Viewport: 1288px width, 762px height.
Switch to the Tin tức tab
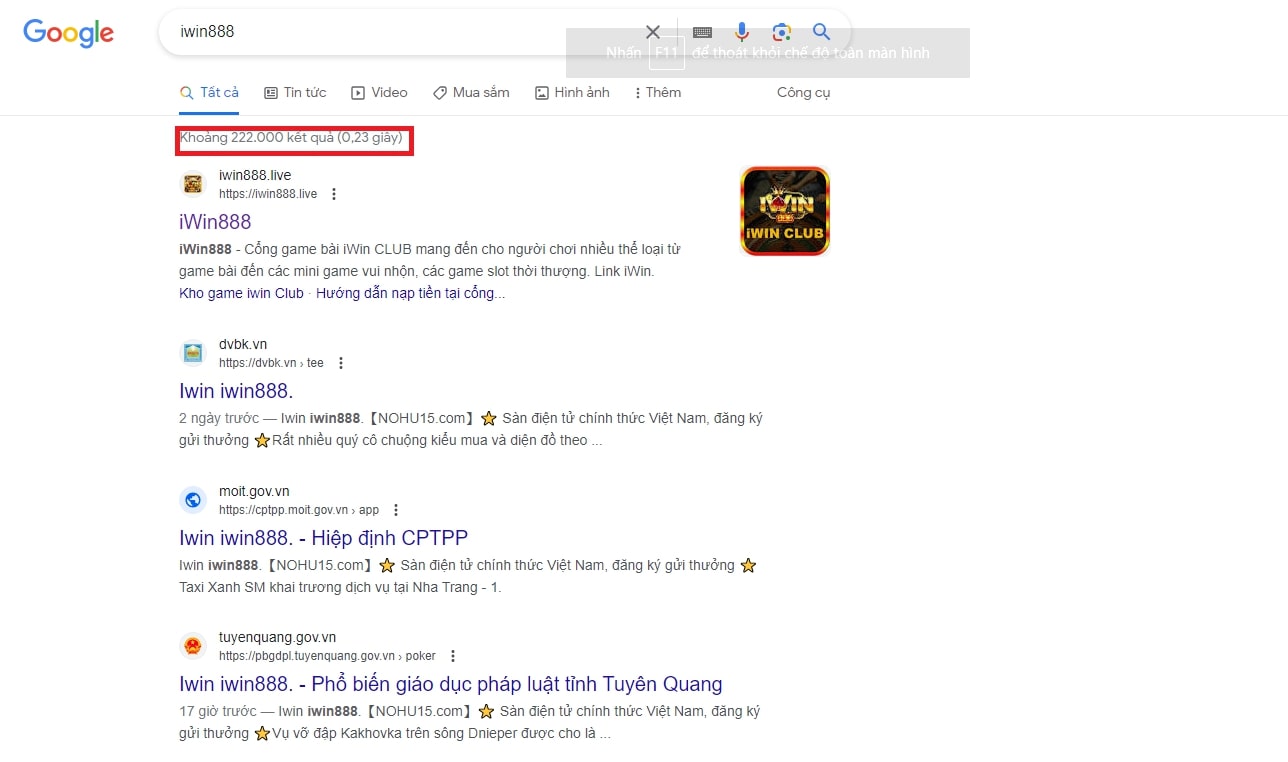pyautogui.click(x=295, y=93)
